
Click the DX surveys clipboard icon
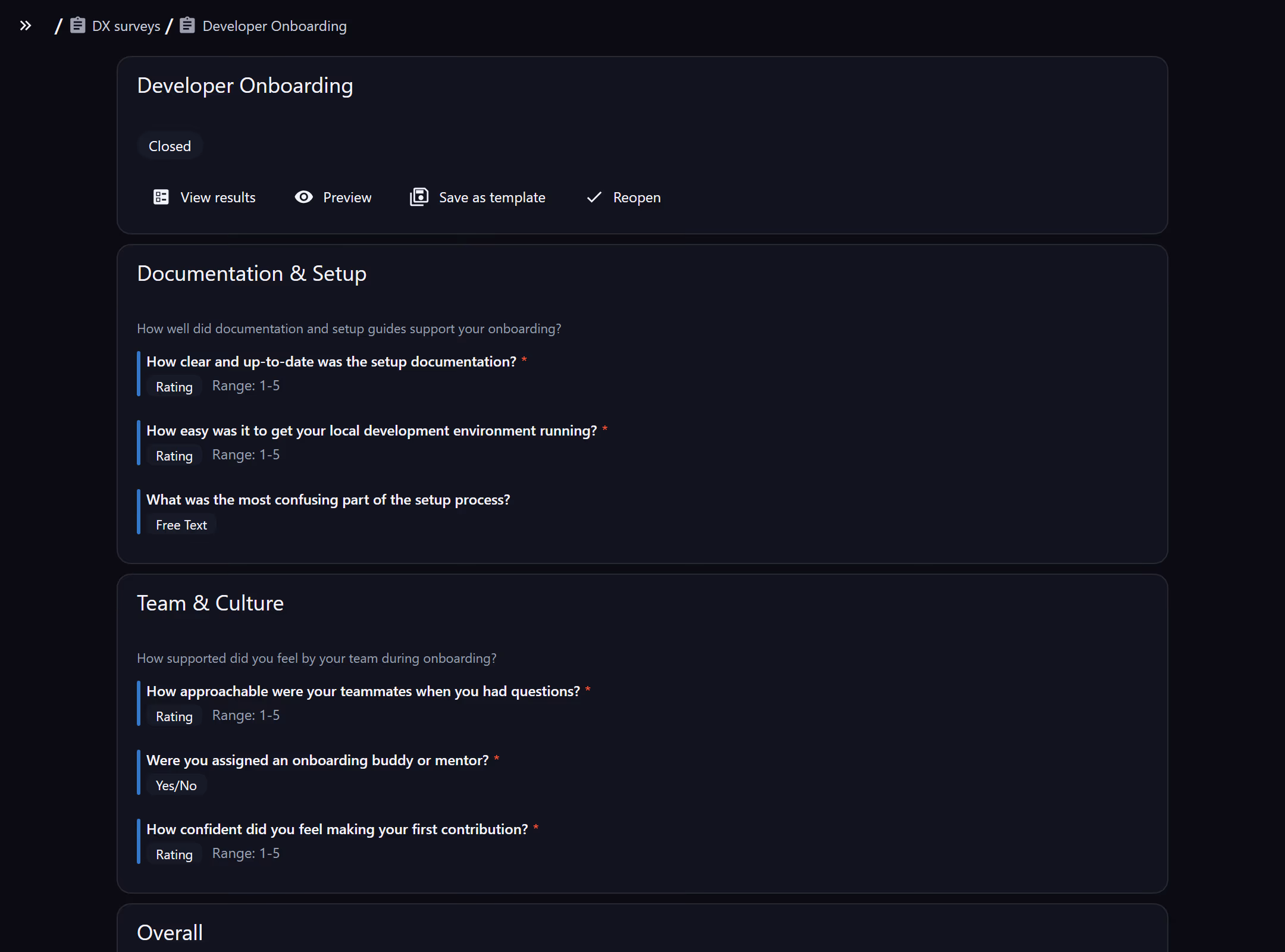pos(77,26)
